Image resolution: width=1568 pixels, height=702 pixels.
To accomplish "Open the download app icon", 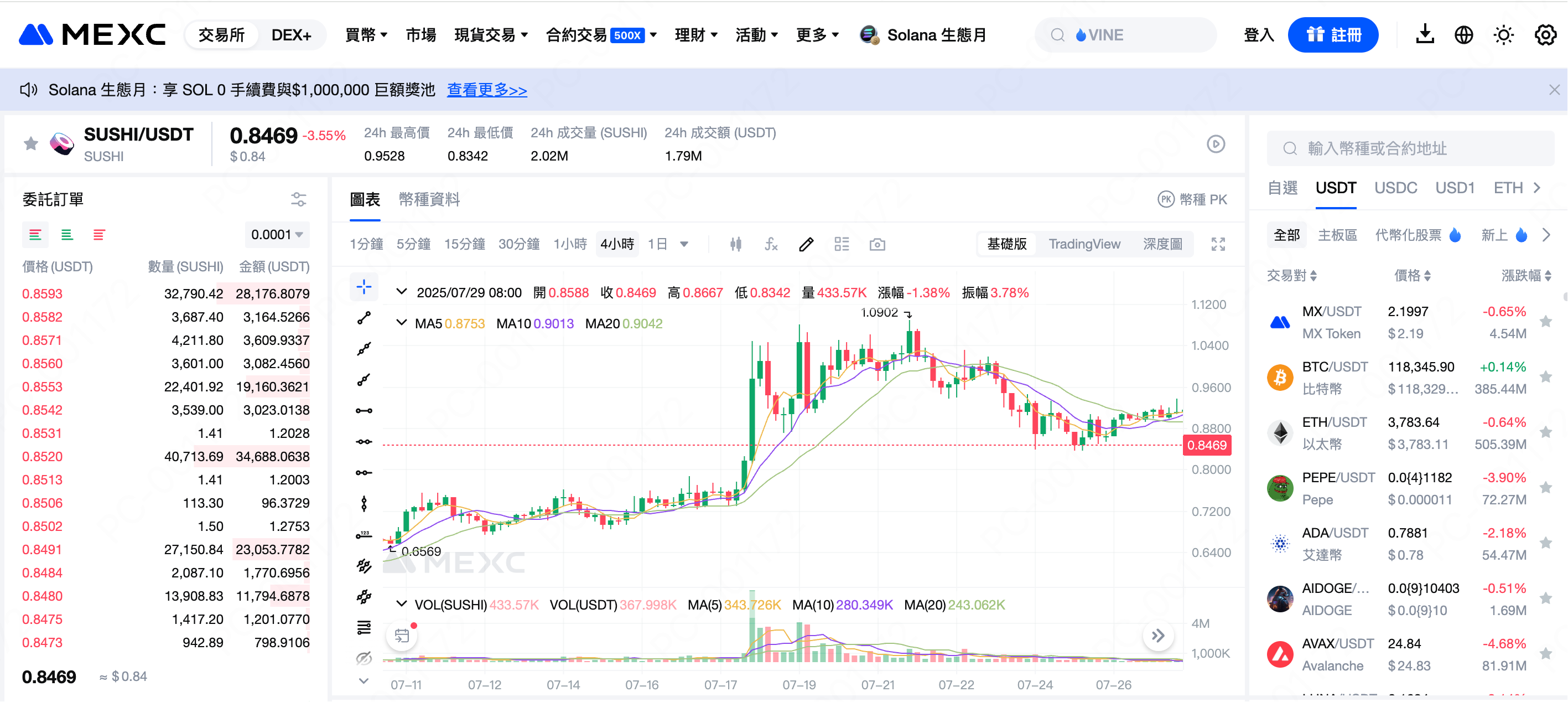I will pos(1424,35).
